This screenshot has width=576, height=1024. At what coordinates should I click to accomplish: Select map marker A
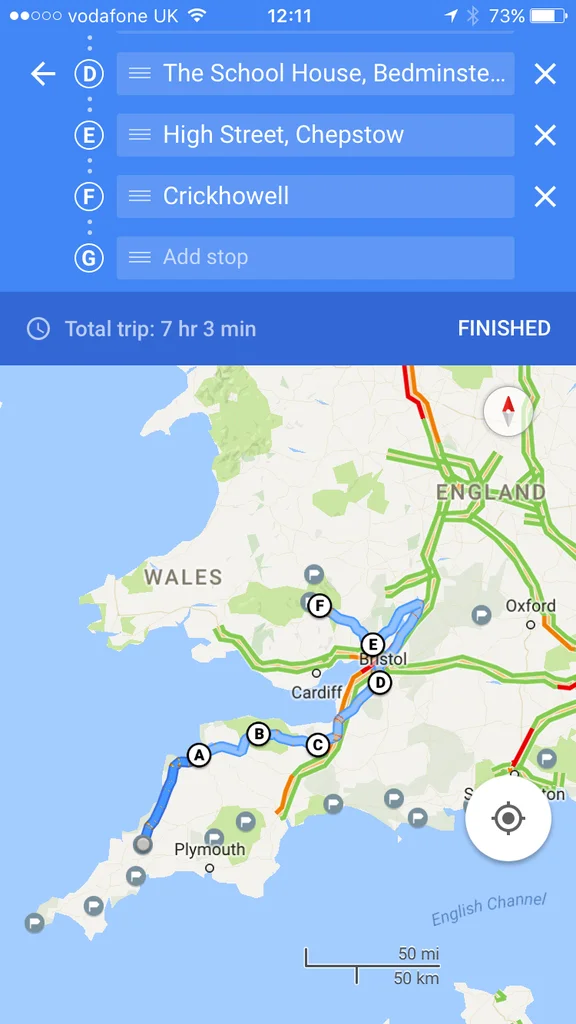(x=199, y=755)
